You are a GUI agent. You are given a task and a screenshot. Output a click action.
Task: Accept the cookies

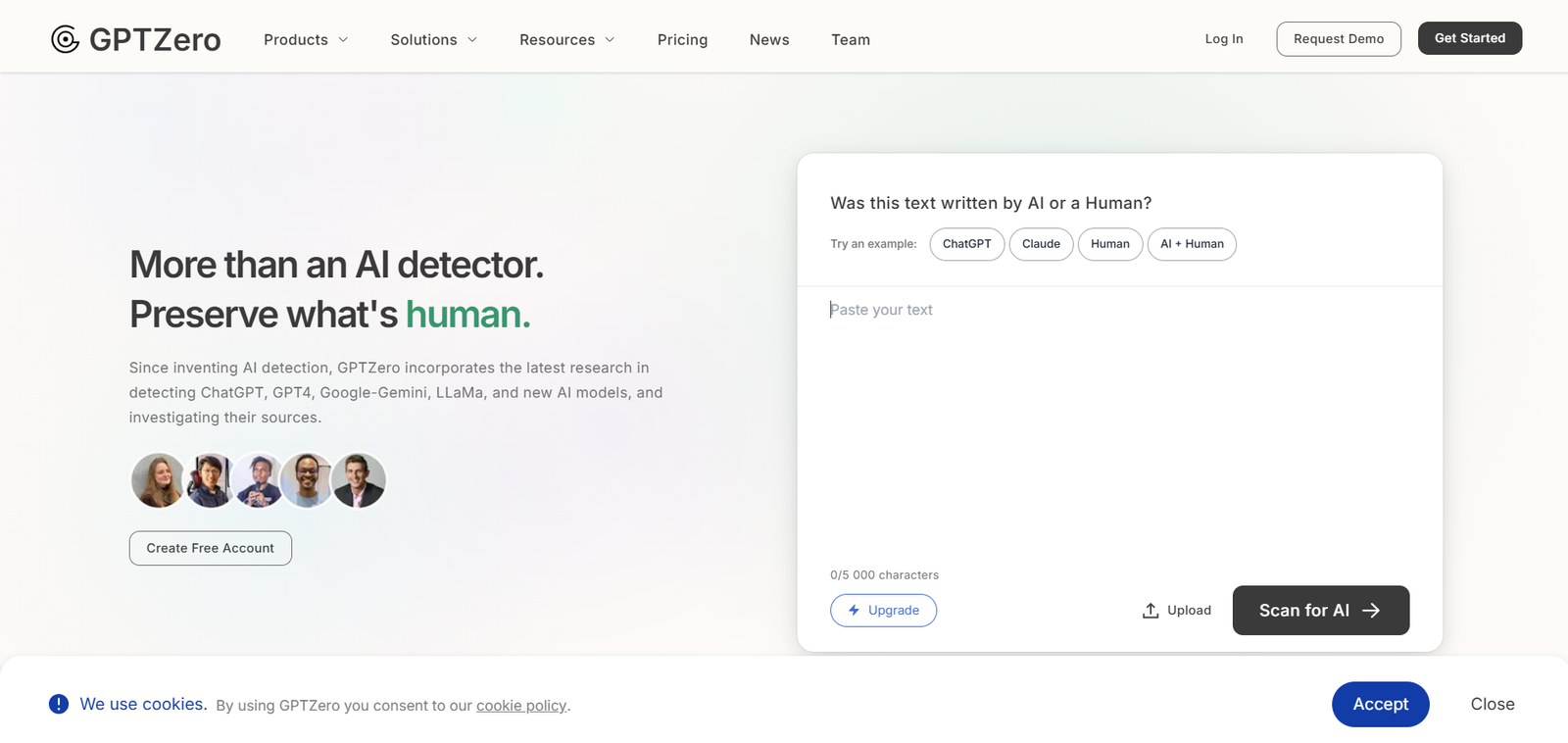[x=1380, y=704]
